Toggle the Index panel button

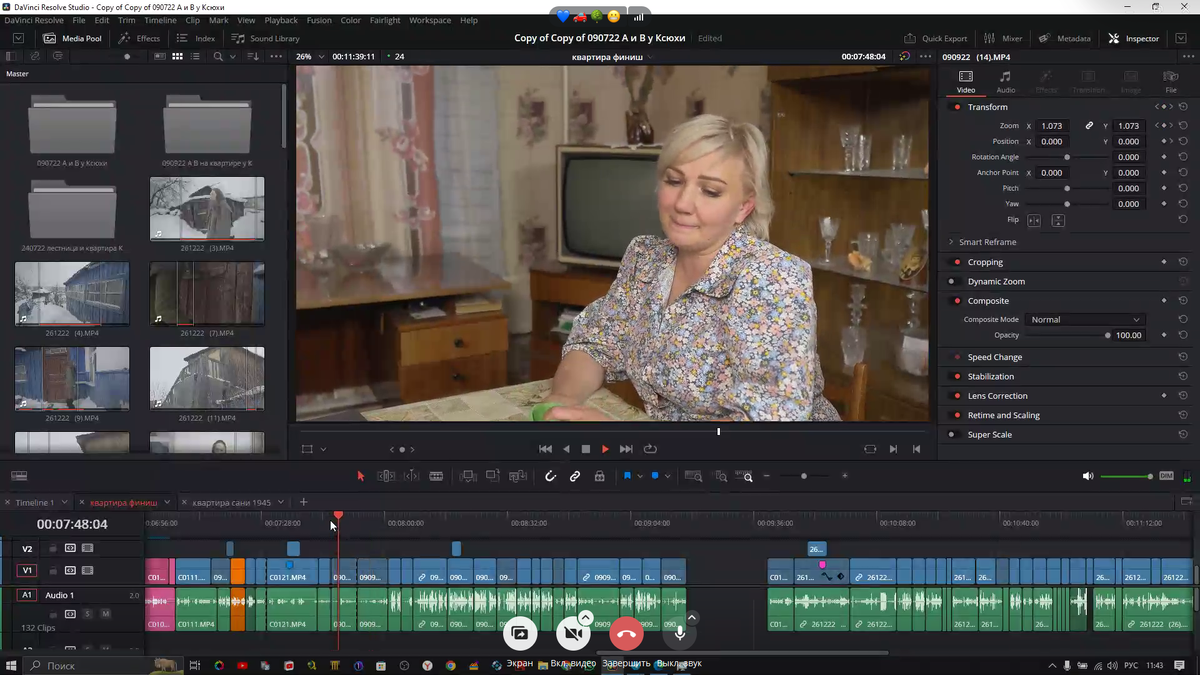tap(196, 38)
